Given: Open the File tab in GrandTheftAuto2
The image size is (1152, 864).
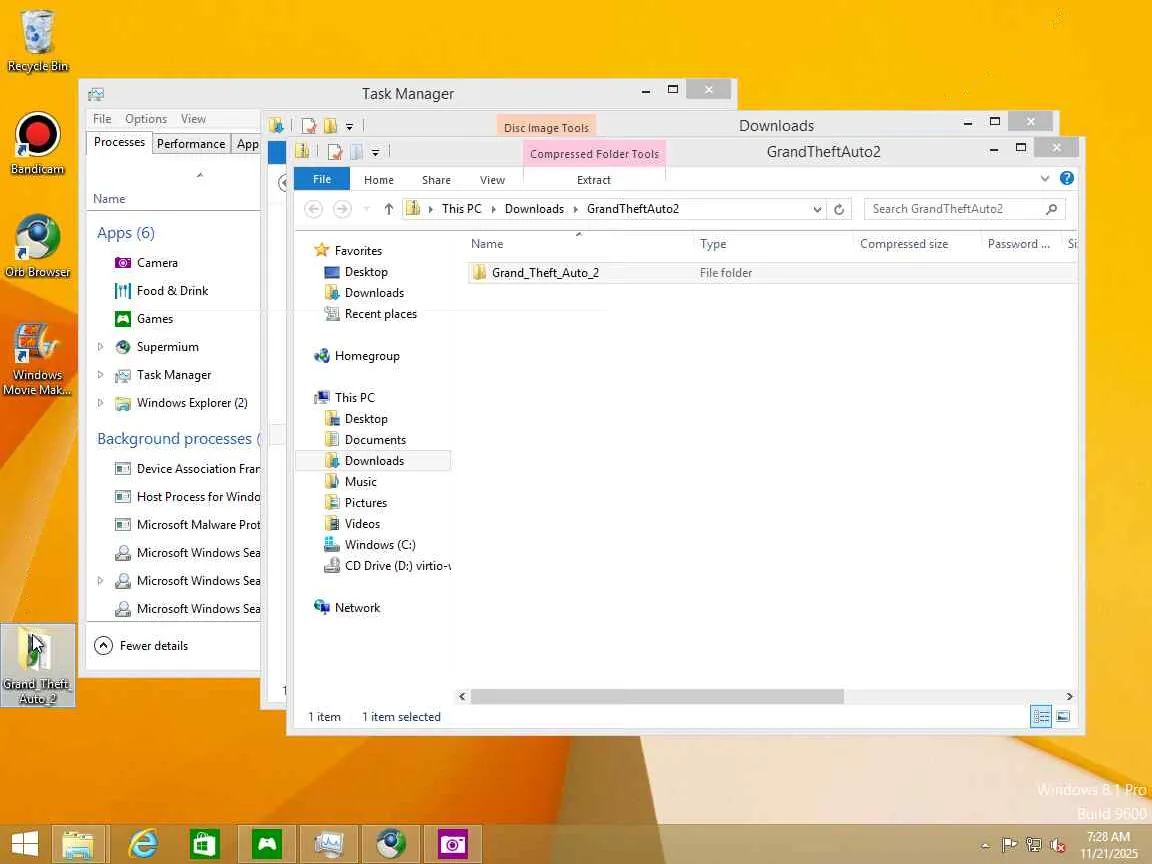Looking at the screenshot, I should click(322, 179).
